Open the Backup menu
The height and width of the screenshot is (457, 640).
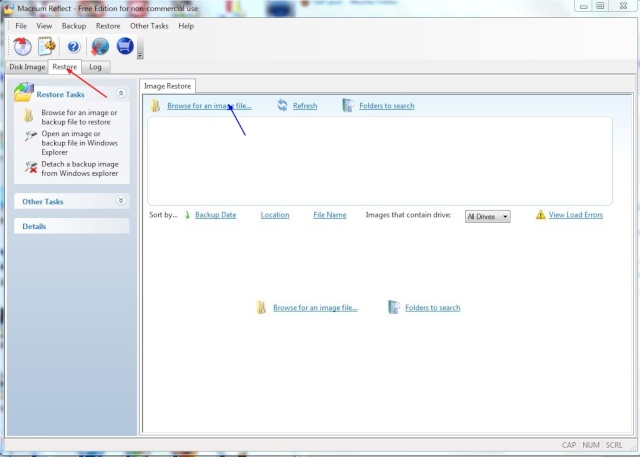tap(74, 26)
